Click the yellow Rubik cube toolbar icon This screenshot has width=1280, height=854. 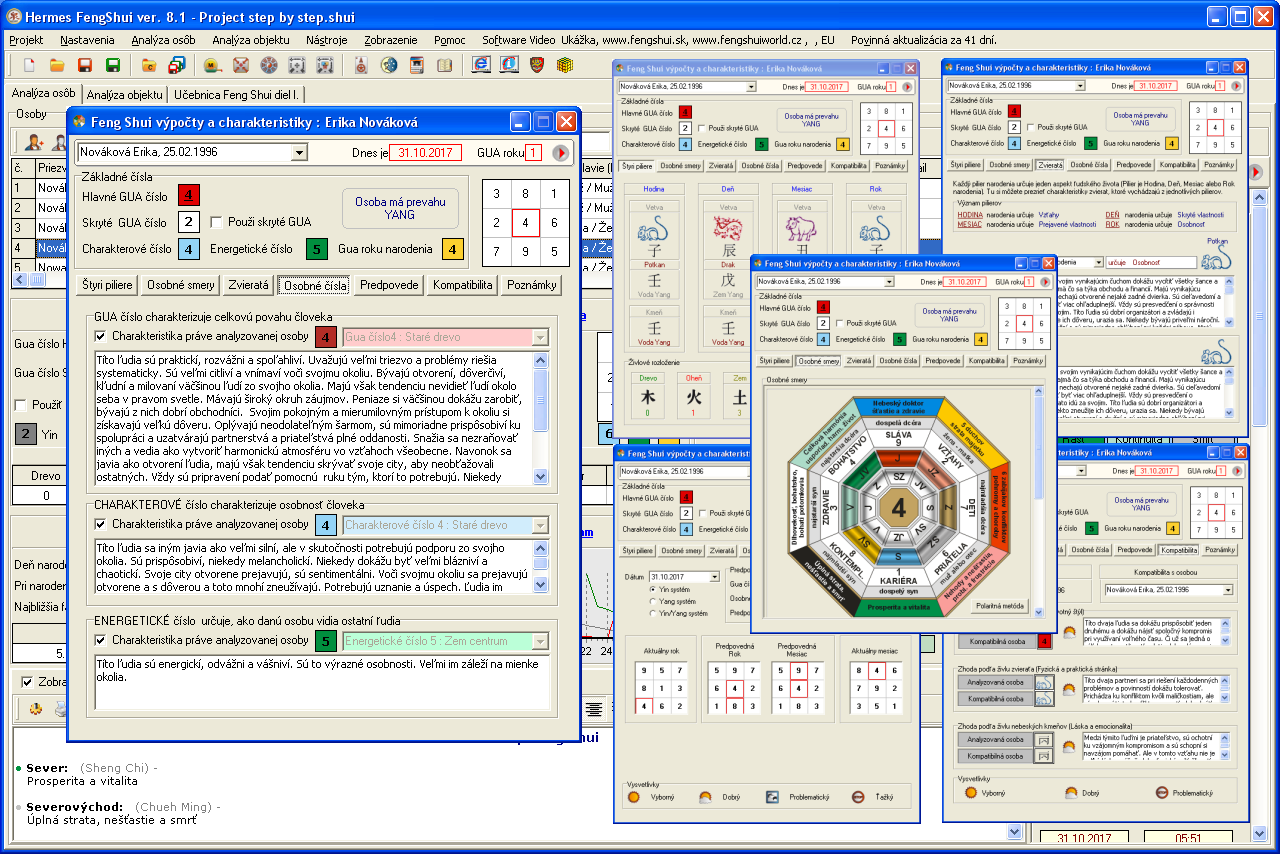click(565, 65)
